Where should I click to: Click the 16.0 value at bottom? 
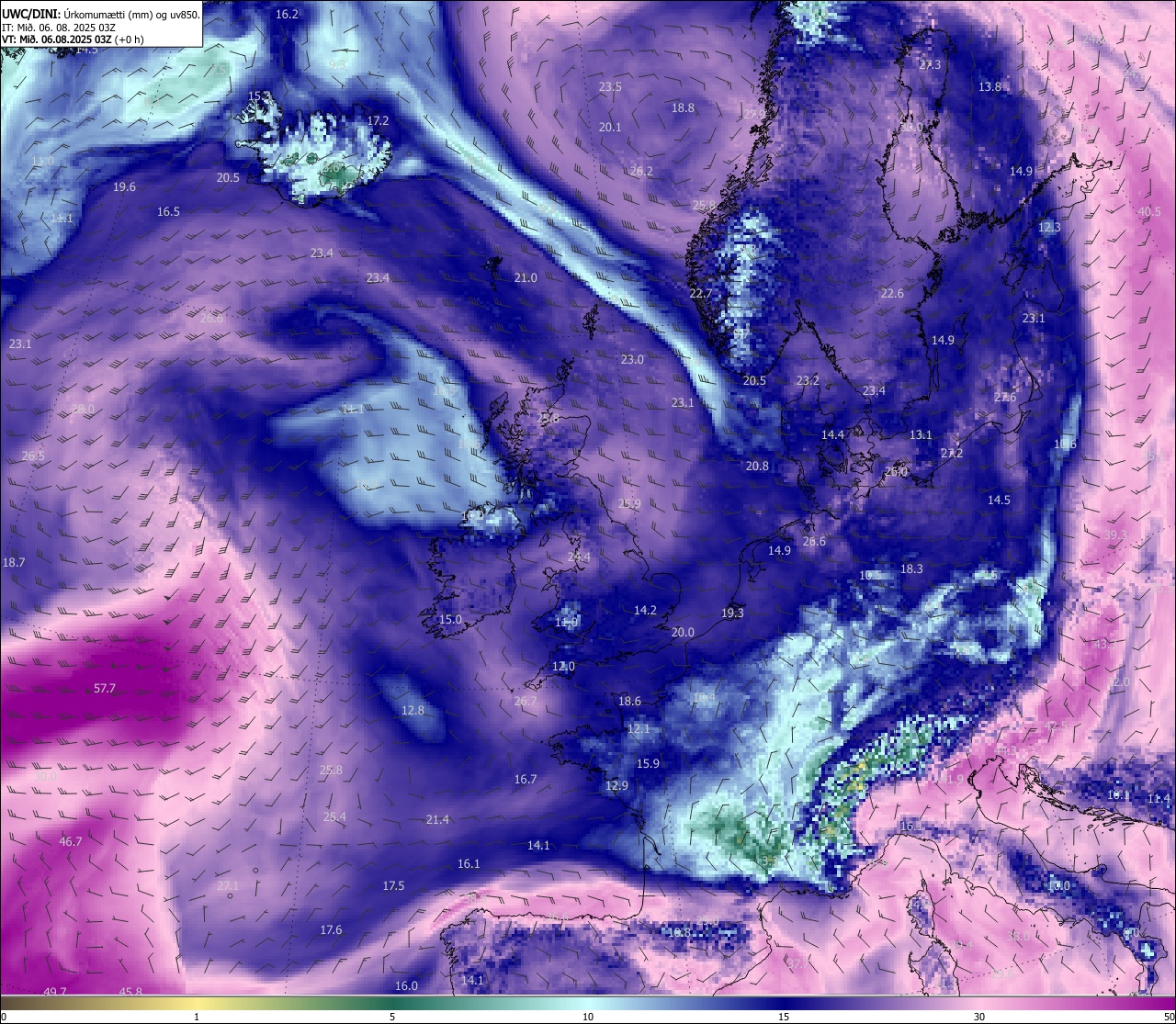[406, 986]
